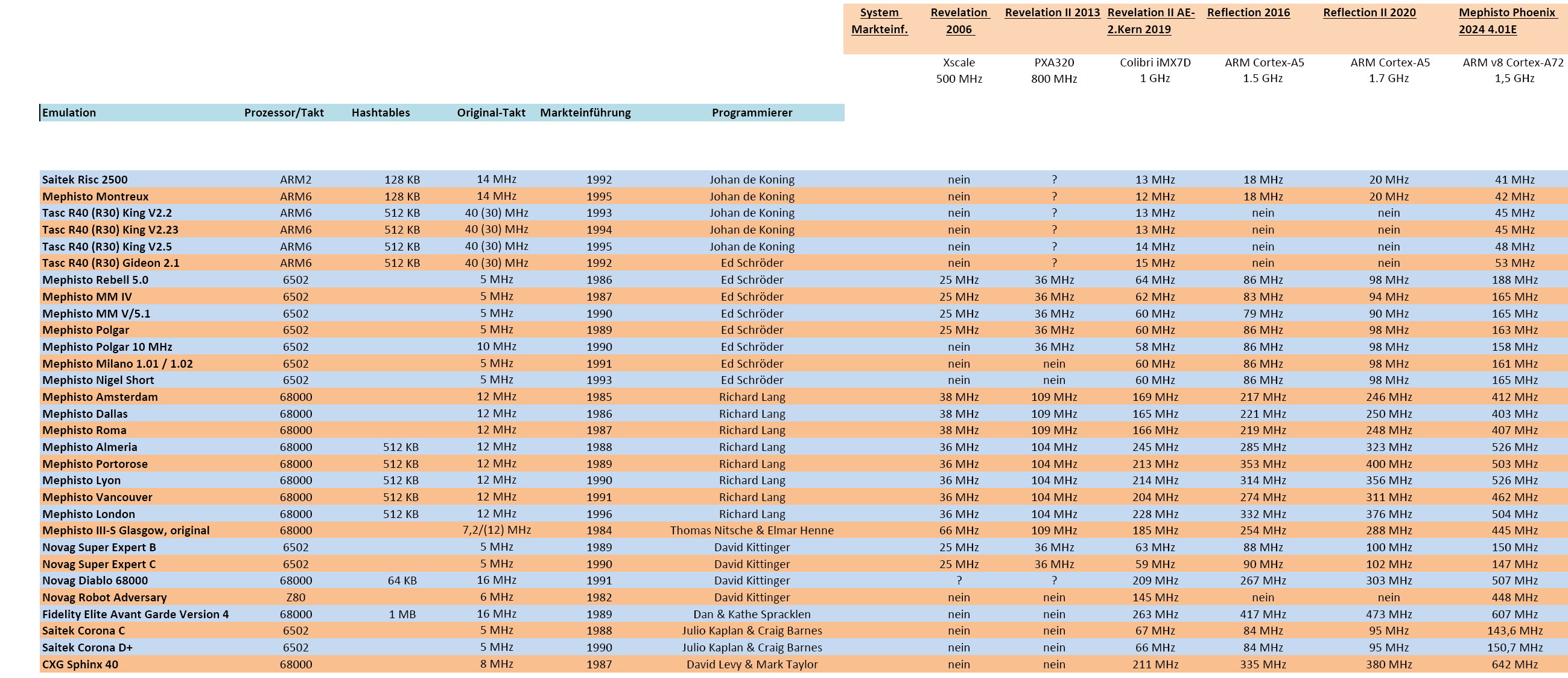Click the Mephisto Amsterdam cell
Viewport: 1568px width, 678px height.
tap(100, 397)
